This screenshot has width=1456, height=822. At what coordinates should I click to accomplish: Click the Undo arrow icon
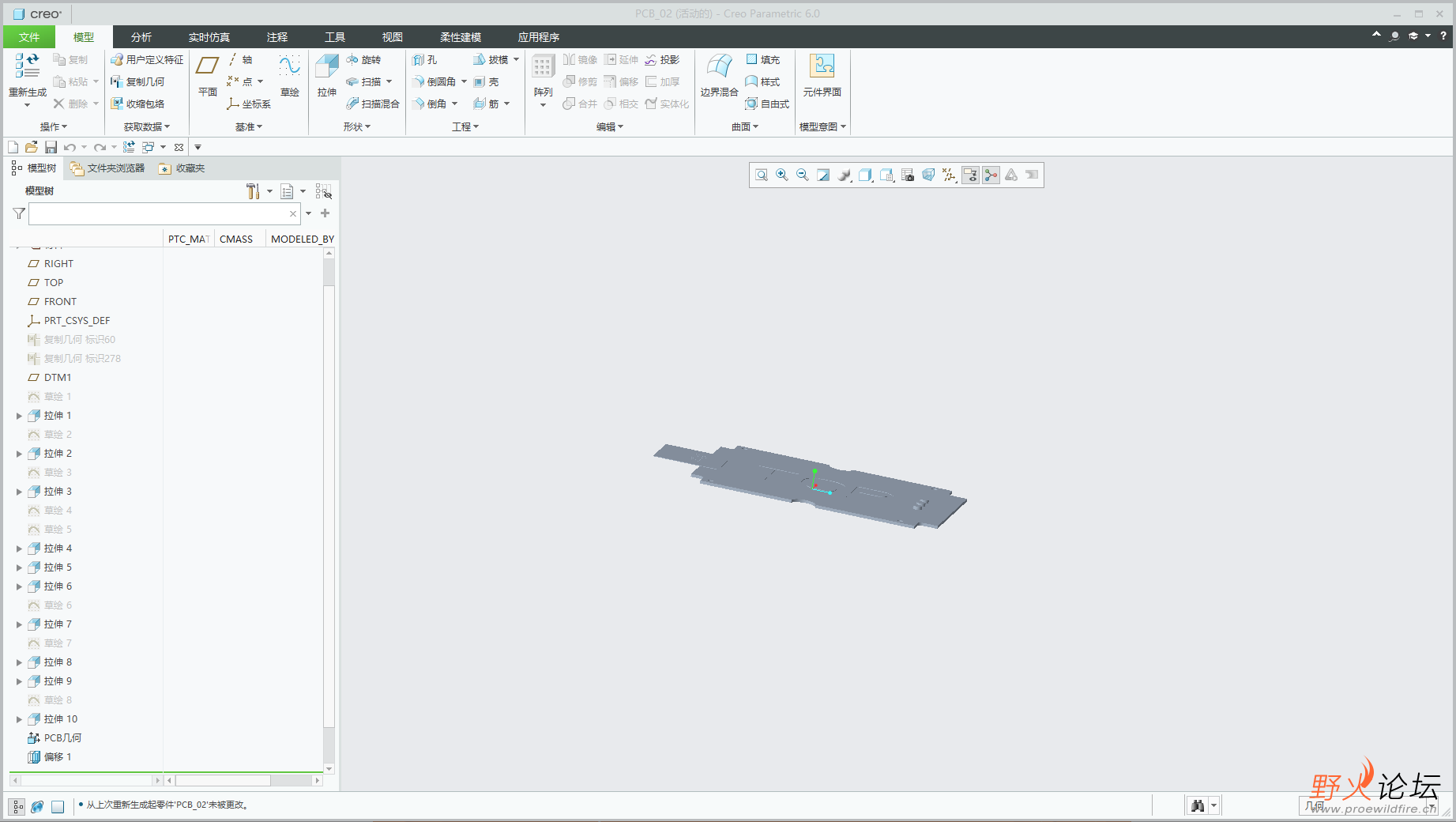[70, 147]
